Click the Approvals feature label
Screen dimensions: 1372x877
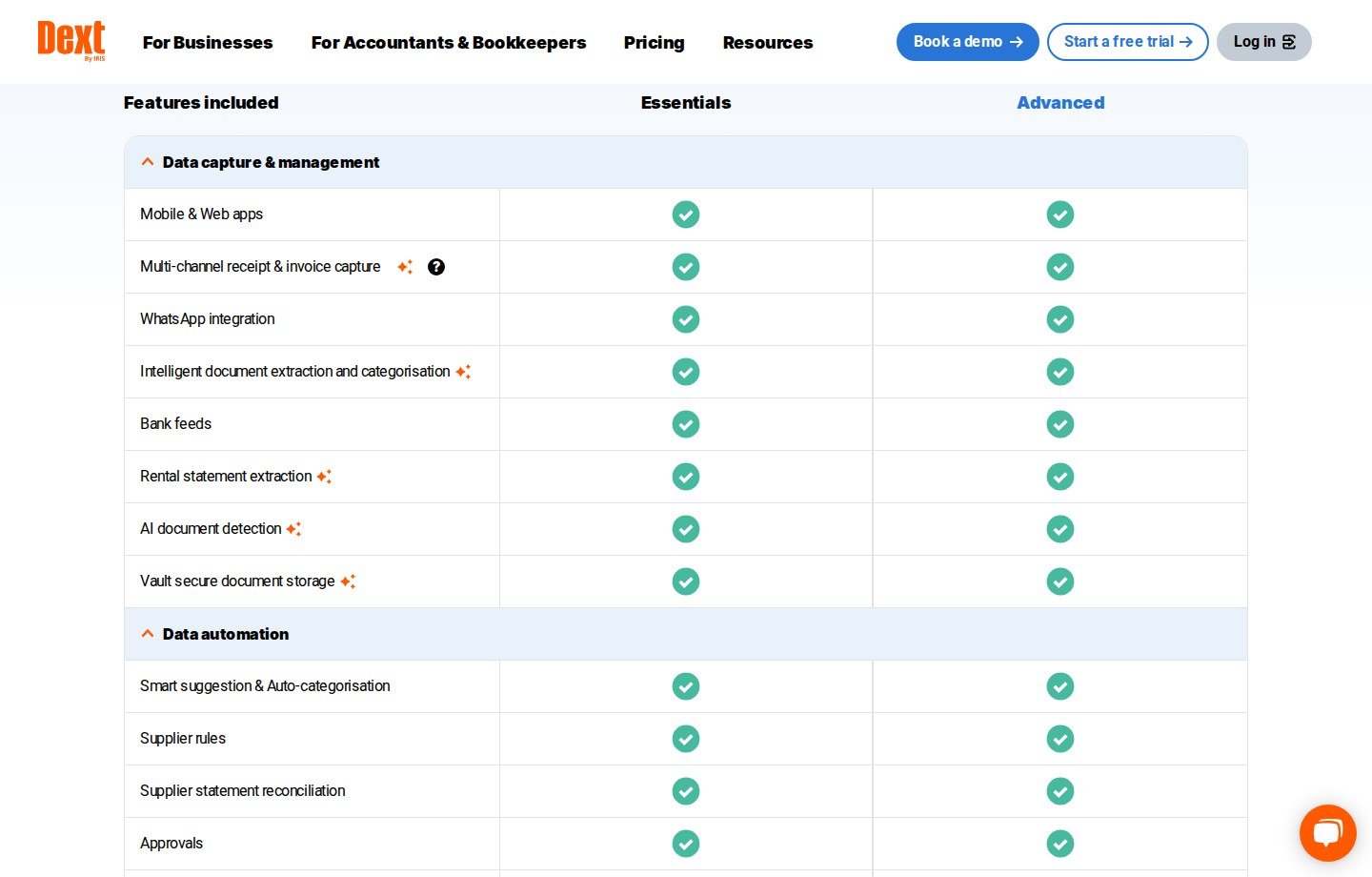tap(171, 844)
